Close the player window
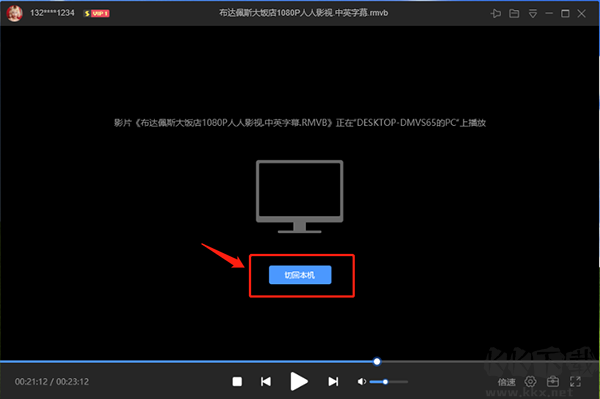The width and height of the screenshot is (600, 399). click(x=582, y=14)
